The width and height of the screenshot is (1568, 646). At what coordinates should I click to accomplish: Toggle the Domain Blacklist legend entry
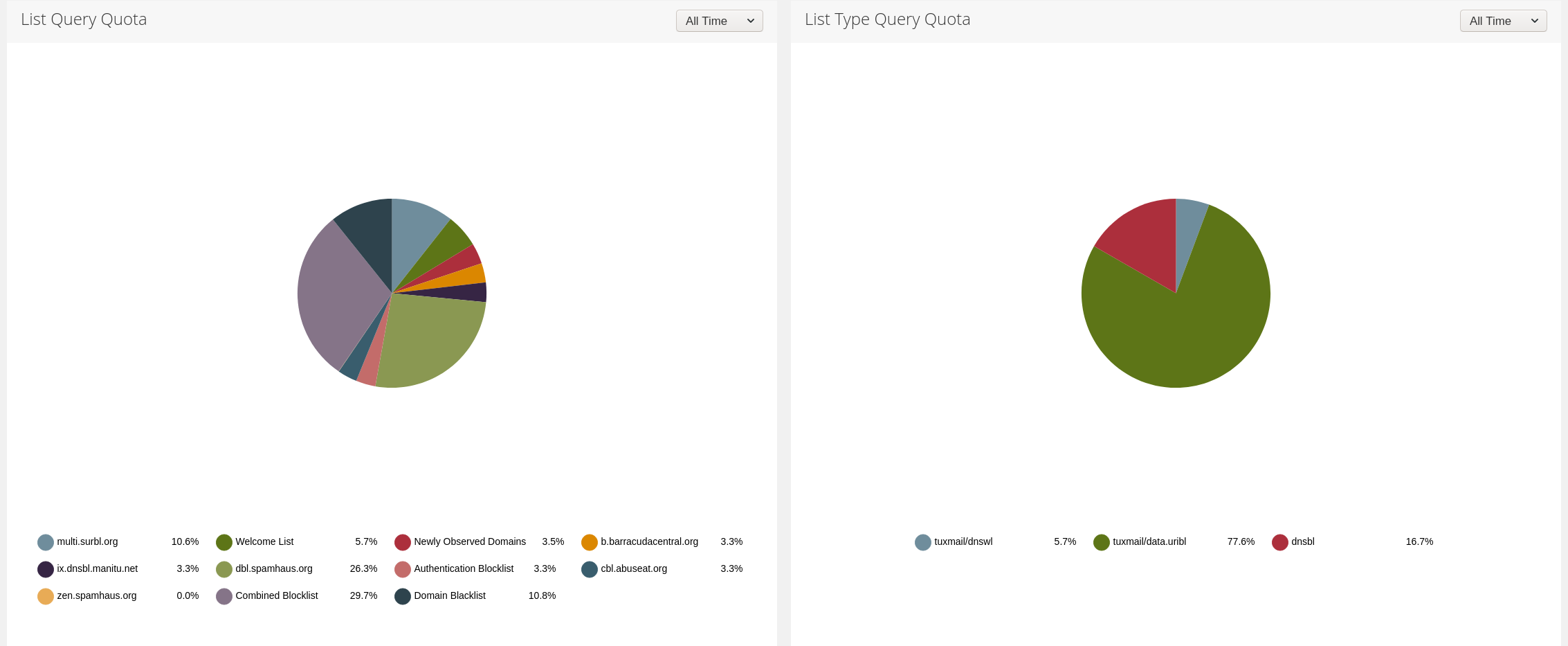pyautogui.click(x=450, y=595)
